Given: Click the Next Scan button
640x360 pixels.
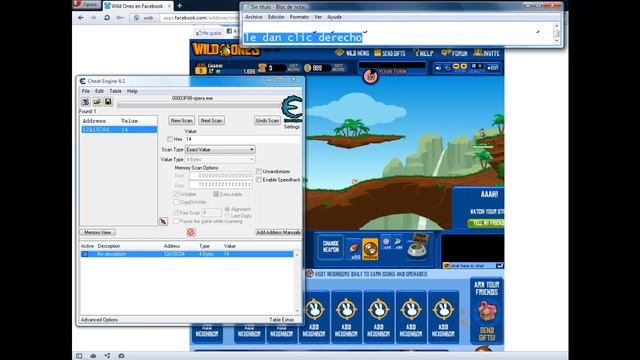Looking at the screenshot, I should [x=211, y=120].
